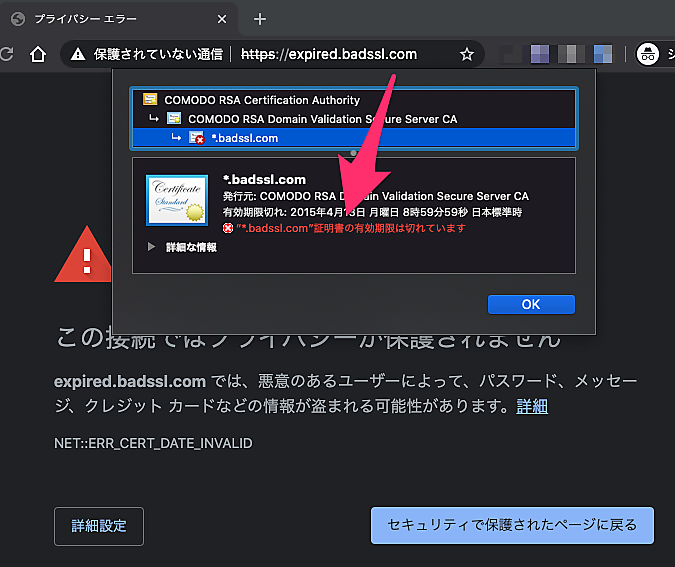Click the 詳細設定 button
The height and width of the screenshot is (567, 675).
99,526
